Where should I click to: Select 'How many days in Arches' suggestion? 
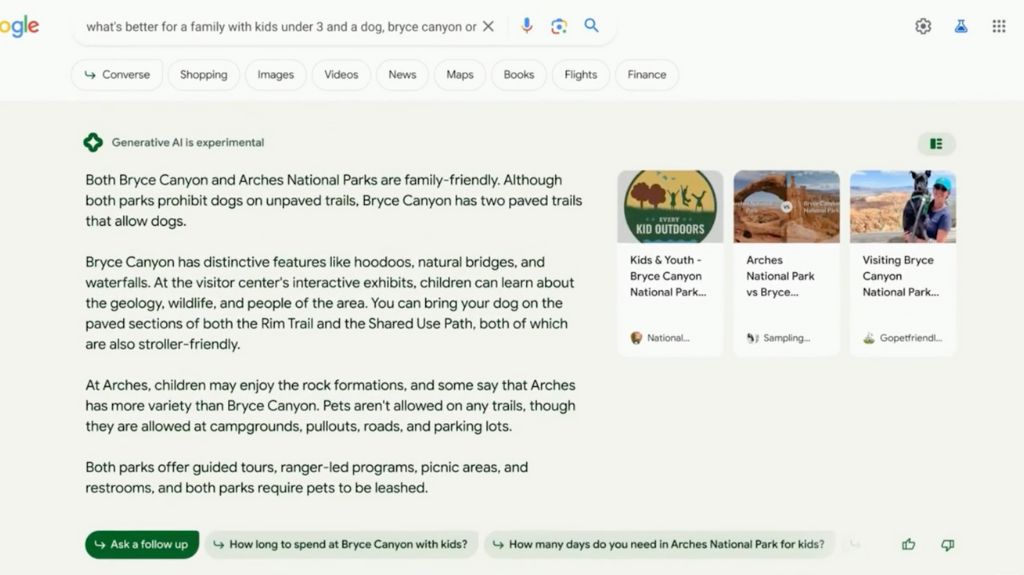659,544
